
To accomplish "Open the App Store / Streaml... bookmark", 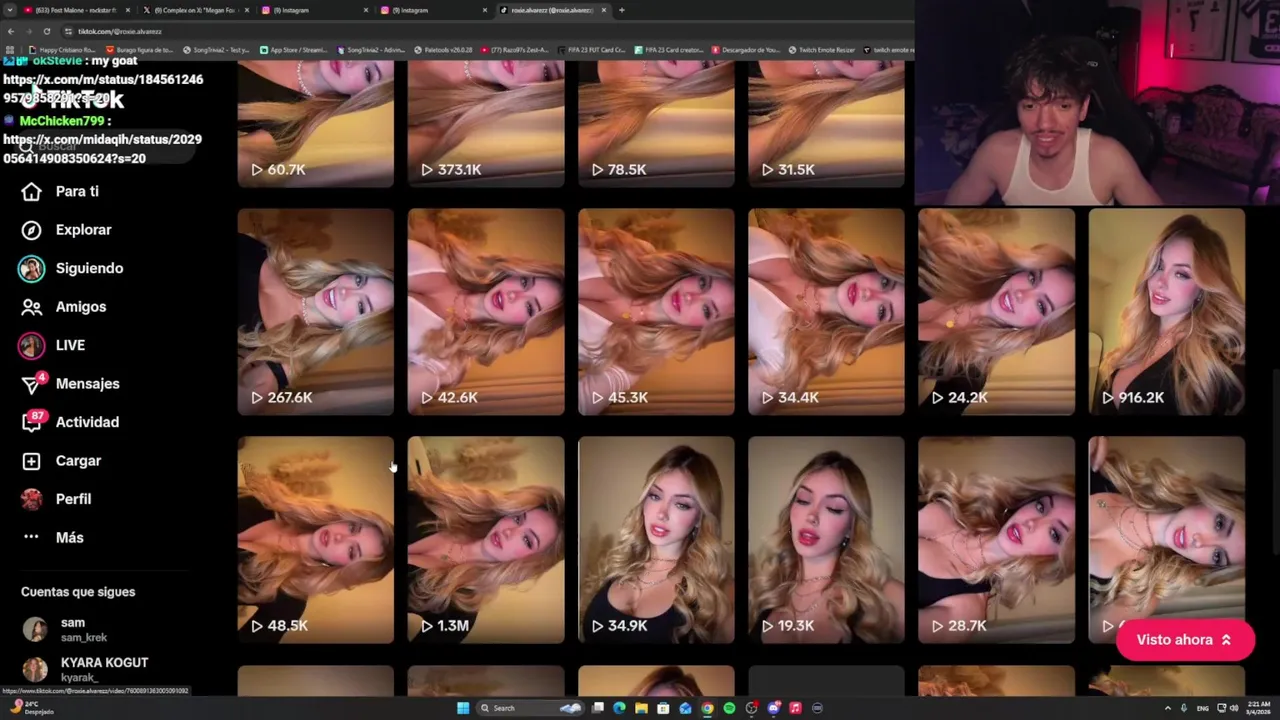I will [x=293, y=49].
